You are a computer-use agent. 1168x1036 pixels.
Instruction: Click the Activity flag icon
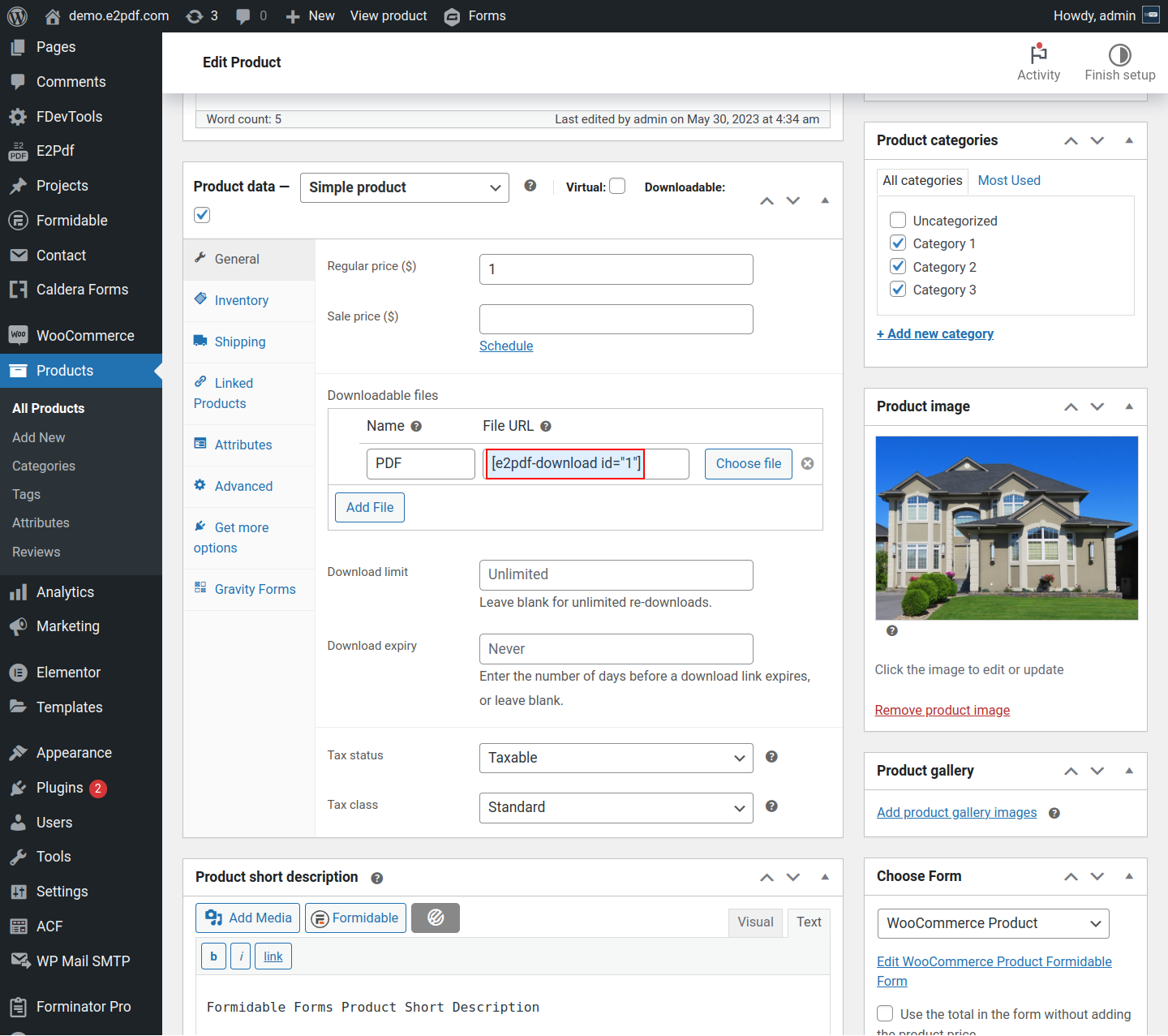[1038, 54]
